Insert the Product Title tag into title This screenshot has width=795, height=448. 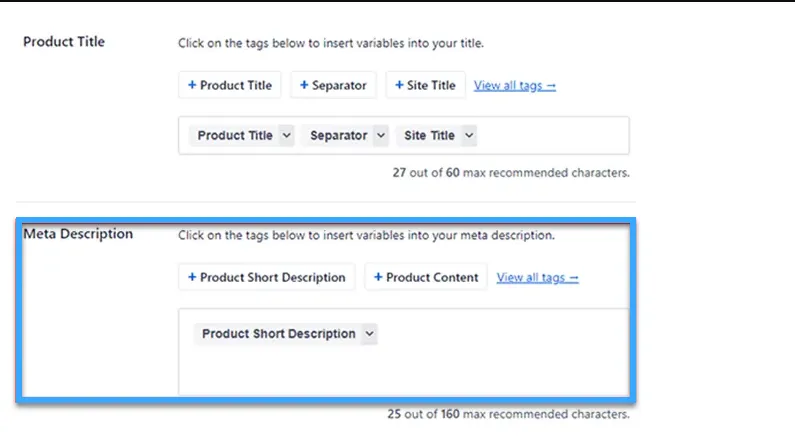[230, 85]
